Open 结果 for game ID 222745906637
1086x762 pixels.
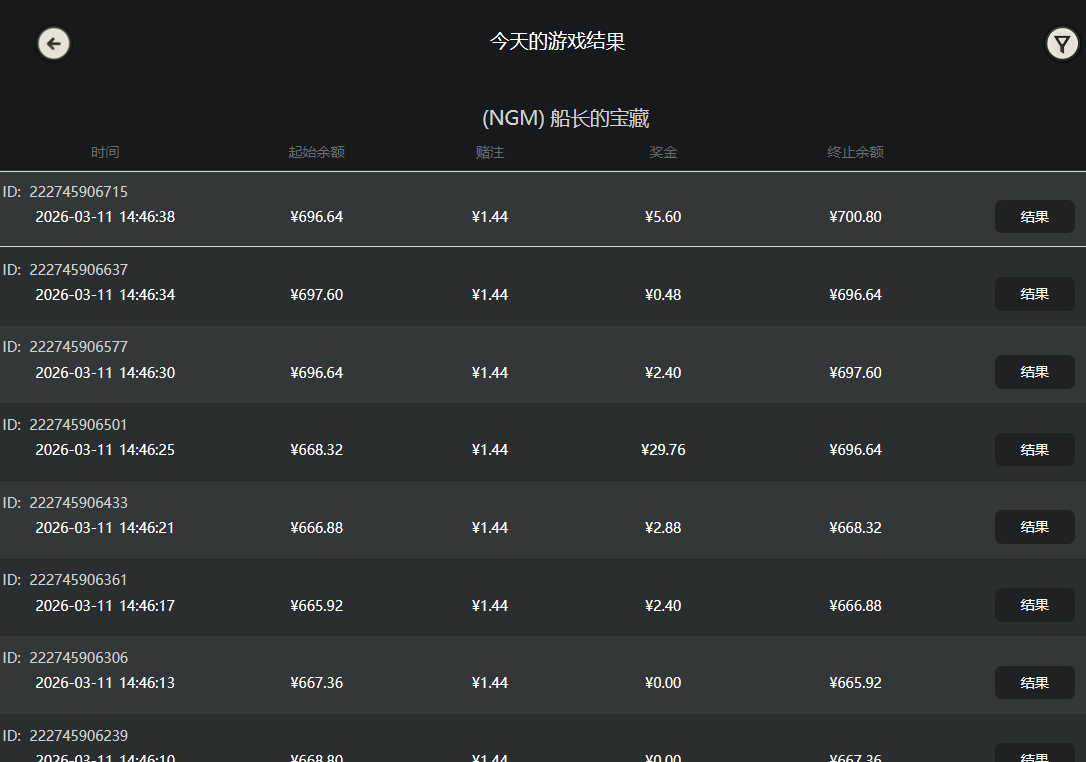pyautogui.click(x=1034, y=294)
